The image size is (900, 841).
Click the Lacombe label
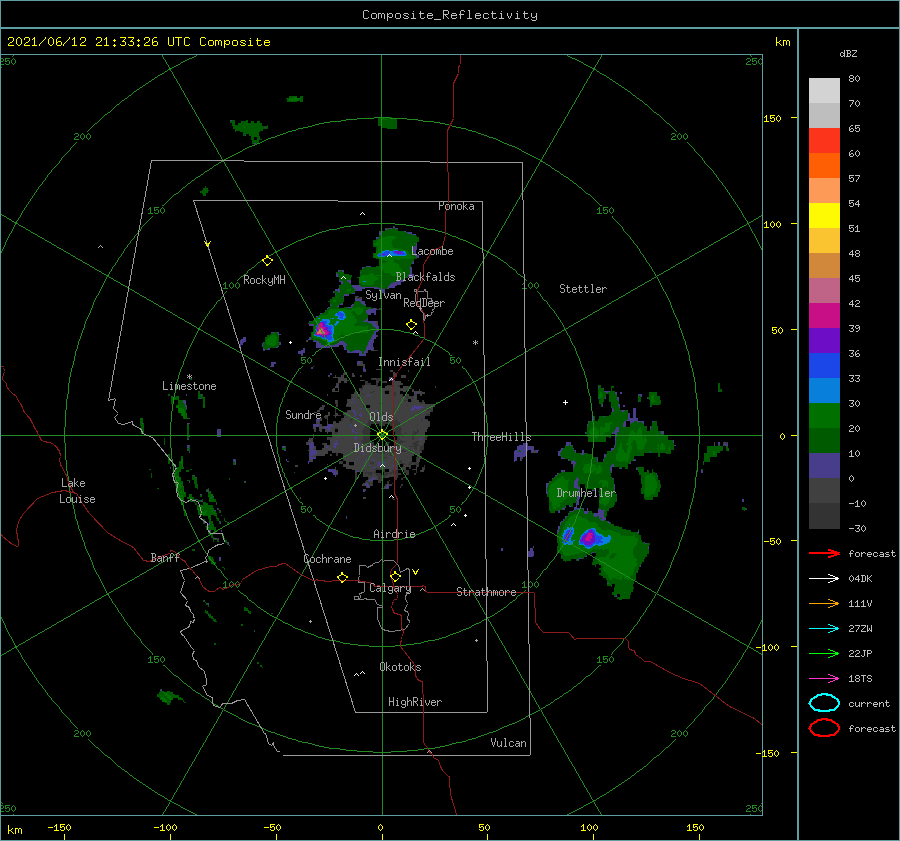[432, 251]
